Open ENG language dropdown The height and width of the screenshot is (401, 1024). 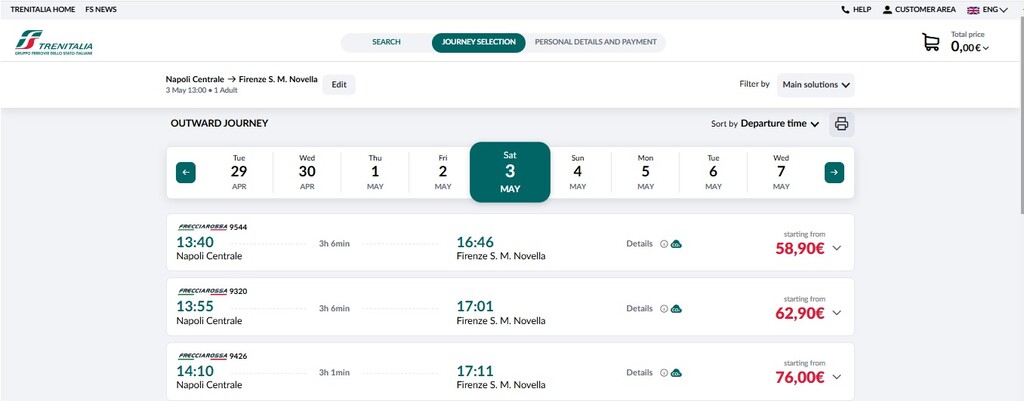click(x=995, y=10)
